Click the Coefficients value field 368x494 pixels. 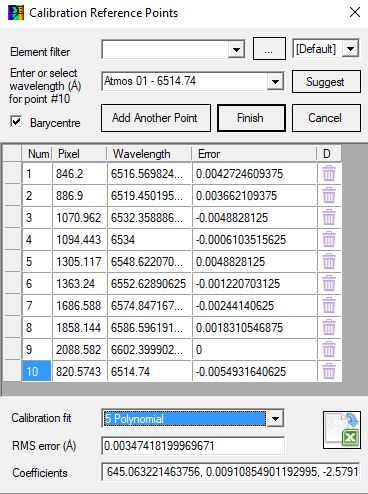coord(231,472)
